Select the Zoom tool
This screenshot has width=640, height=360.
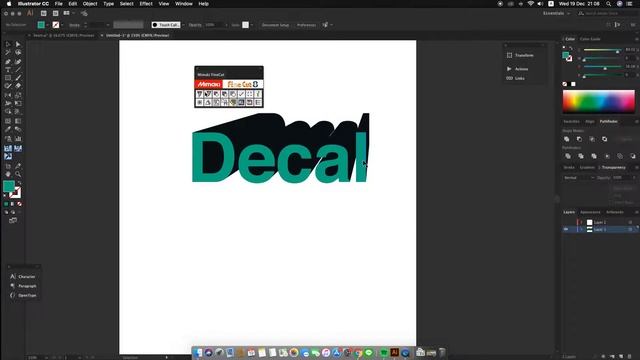(x=18, y=174)
